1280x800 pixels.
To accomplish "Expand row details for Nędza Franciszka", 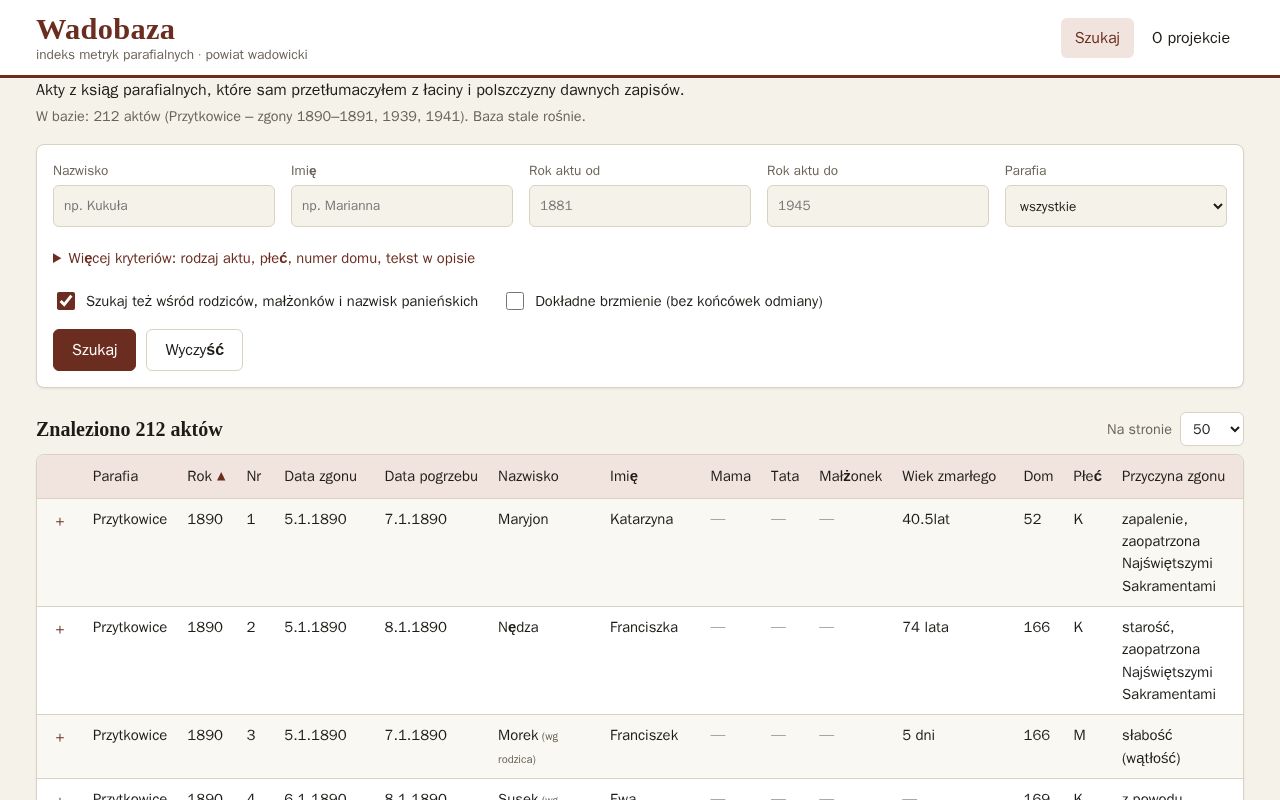I will click(x=60, y=629).
